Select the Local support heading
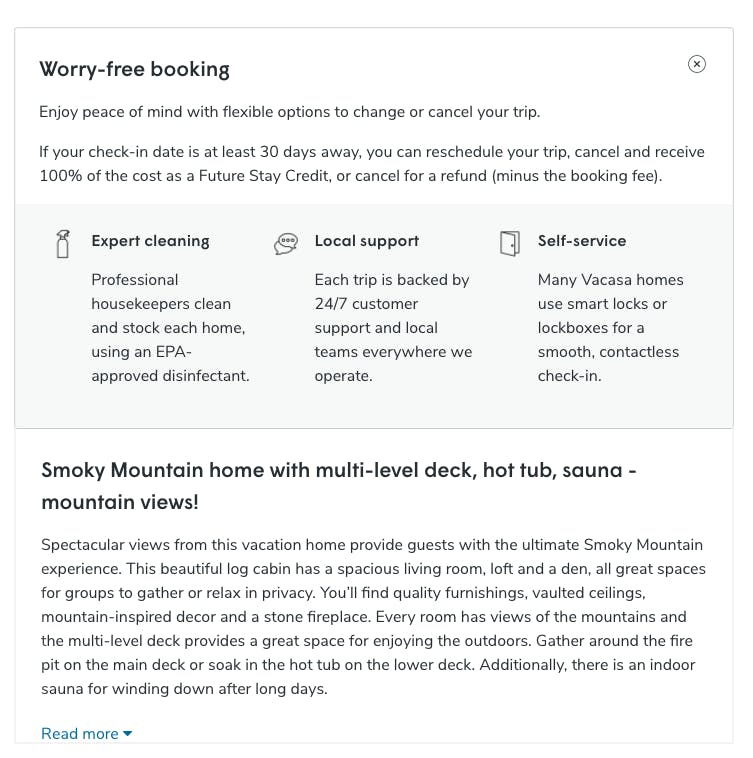The image size is (753, 758). pos(367,241)
